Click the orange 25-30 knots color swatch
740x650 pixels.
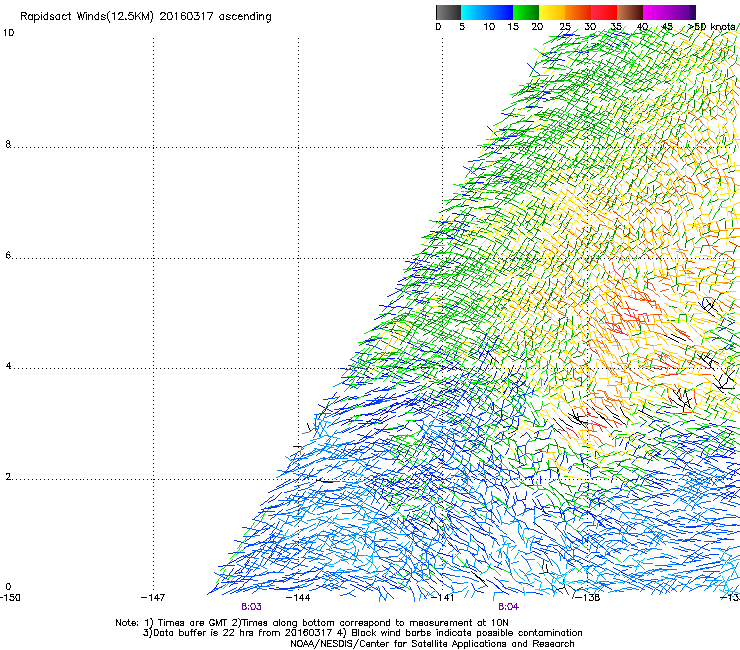tap(578, 12)
